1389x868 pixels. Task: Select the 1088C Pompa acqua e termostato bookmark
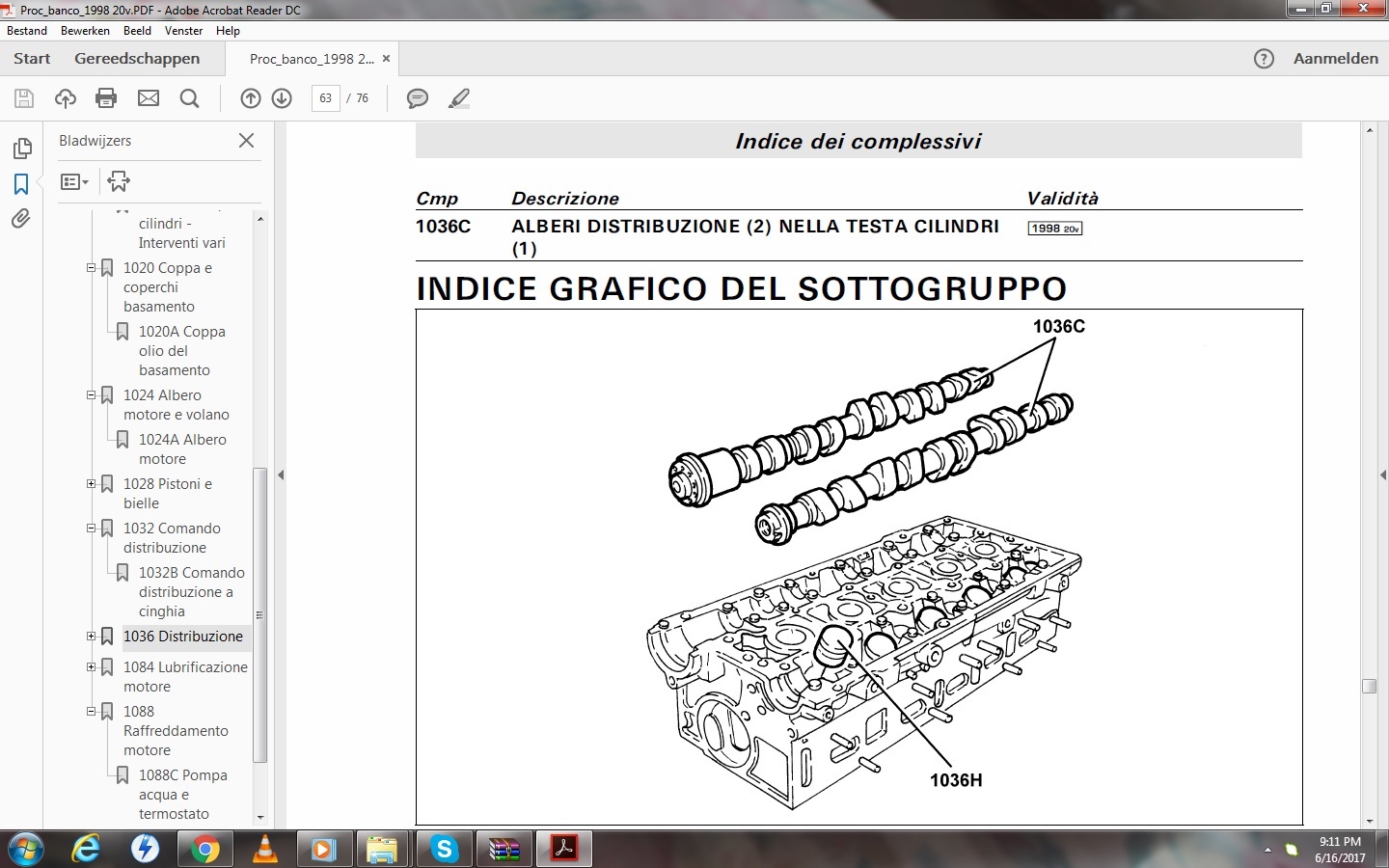[x=183, y=795]
